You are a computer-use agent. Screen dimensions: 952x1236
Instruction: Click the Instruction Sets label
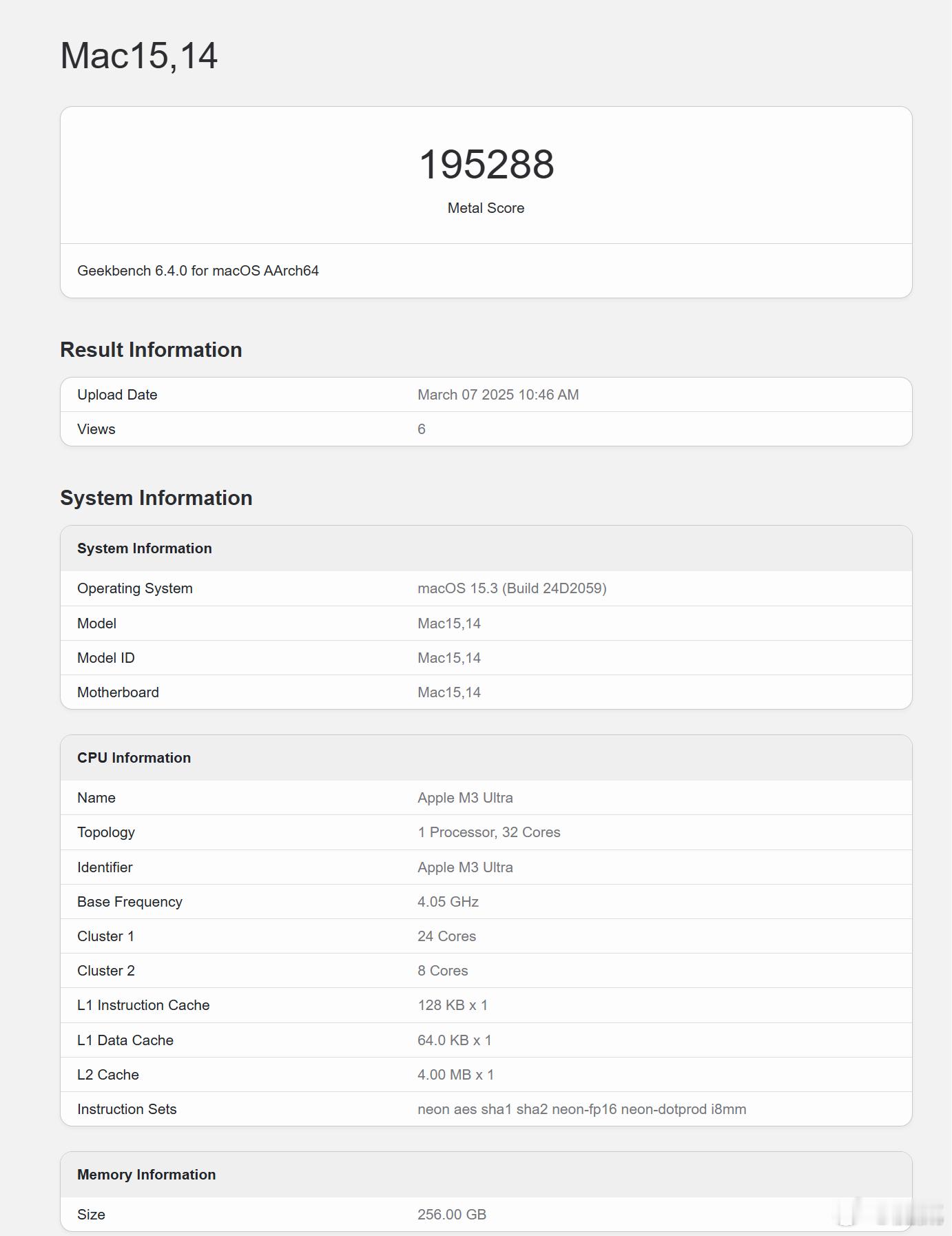(x=127, y=1109)
